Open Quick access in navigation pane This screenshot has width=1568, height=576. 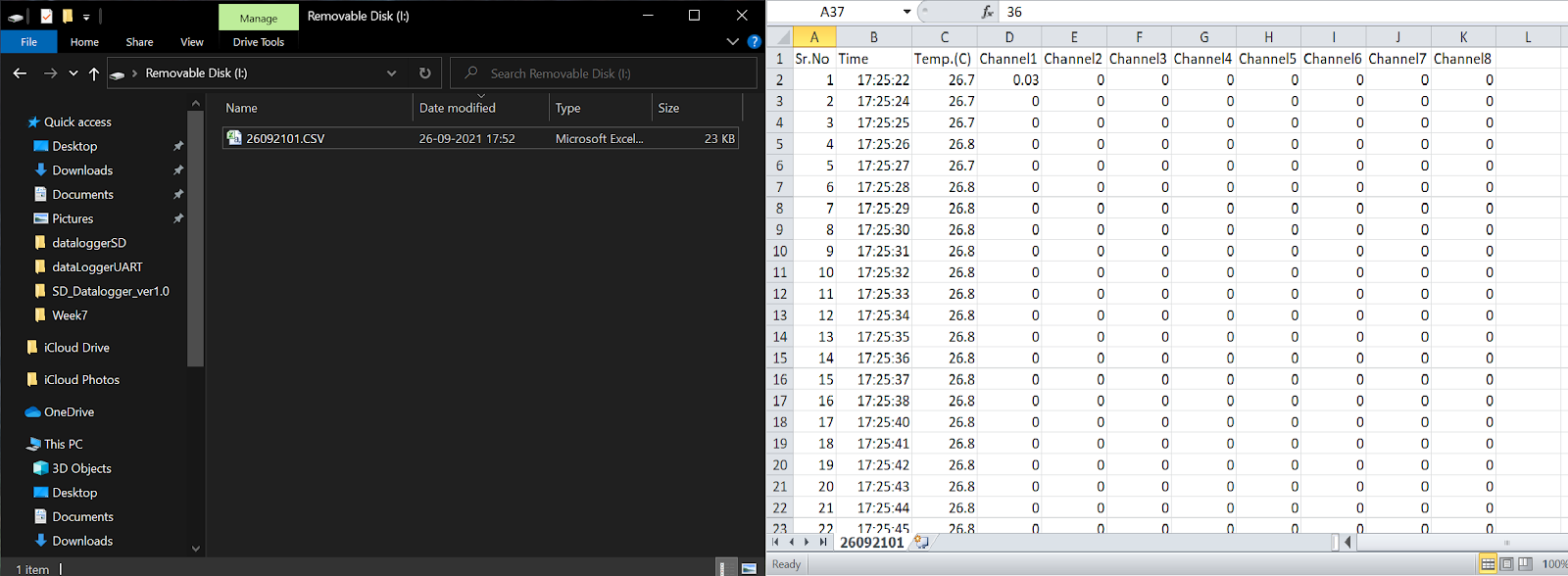[x=77, y=122]
